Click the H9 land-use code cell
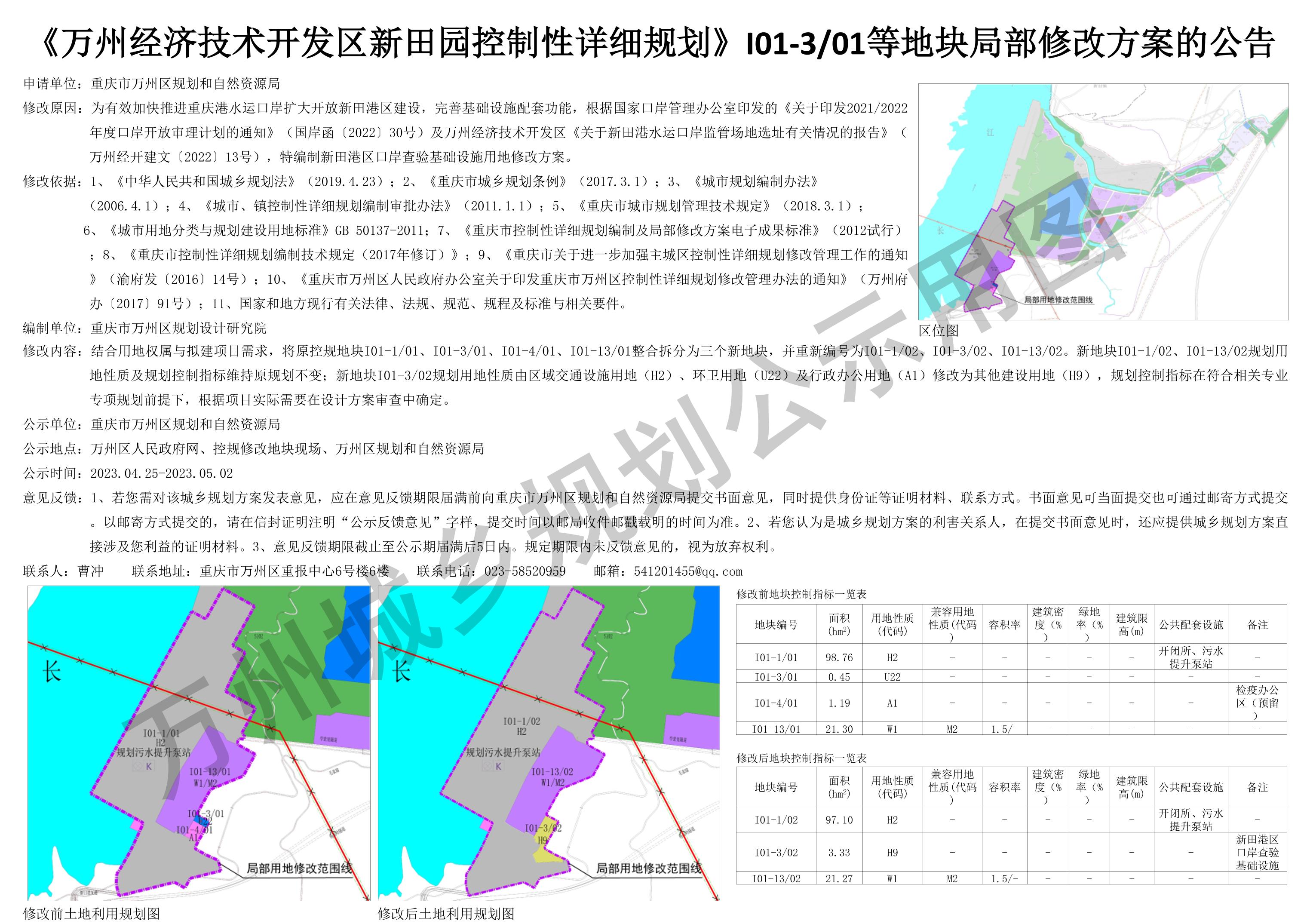1307x924 pixels. (x=892, y=853)
